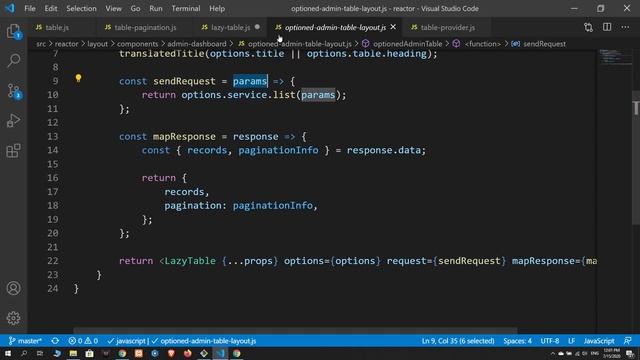Change end-of-line sequence via LF
This screenshot has width=640, height=360.
[571, 341]
